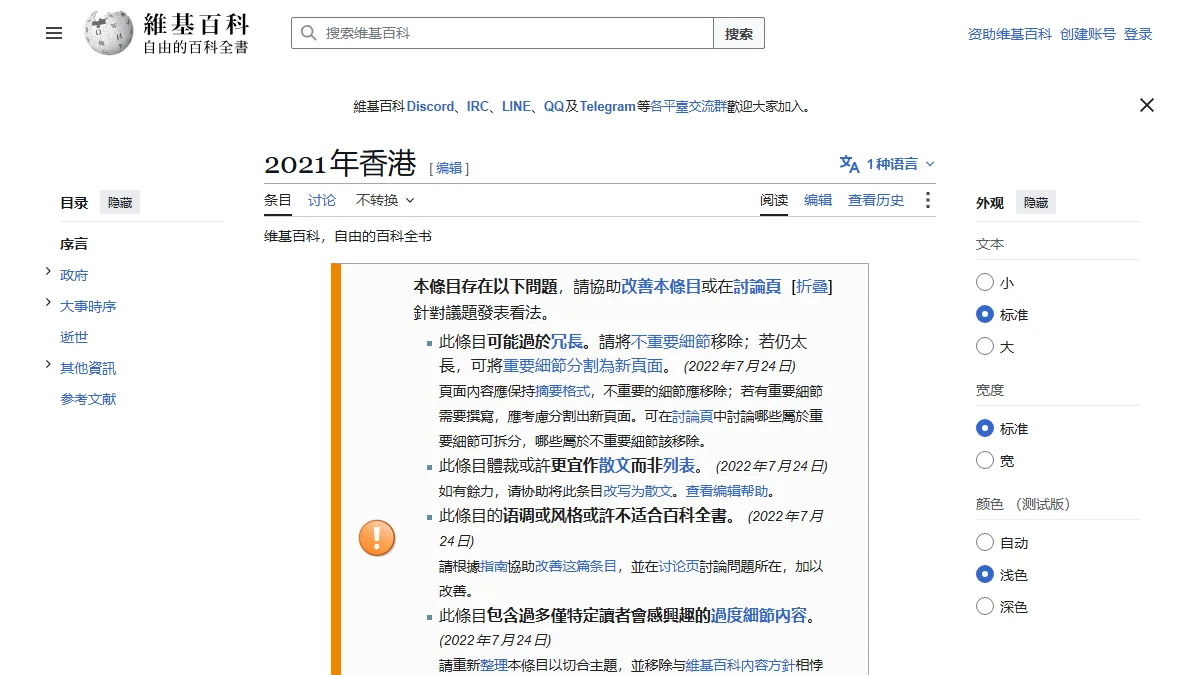This screenshot has width=1200, height=675.
Task: Click the 討論頁 link in notice header
Action: click(757, 286)
